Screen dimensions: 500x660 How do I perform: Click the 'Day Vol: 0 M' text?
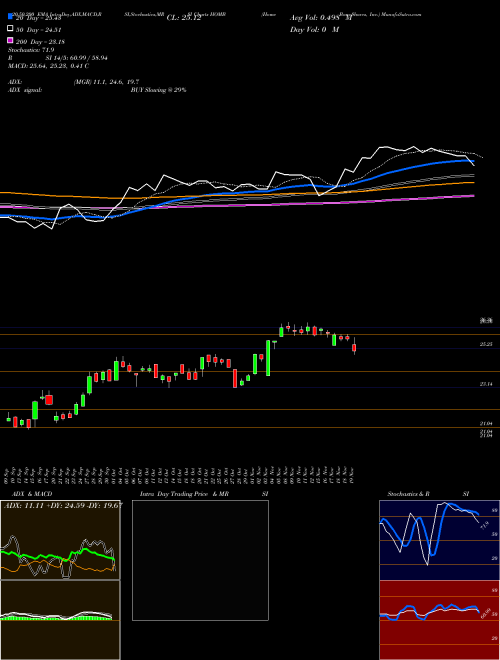[x=314, y=29]
